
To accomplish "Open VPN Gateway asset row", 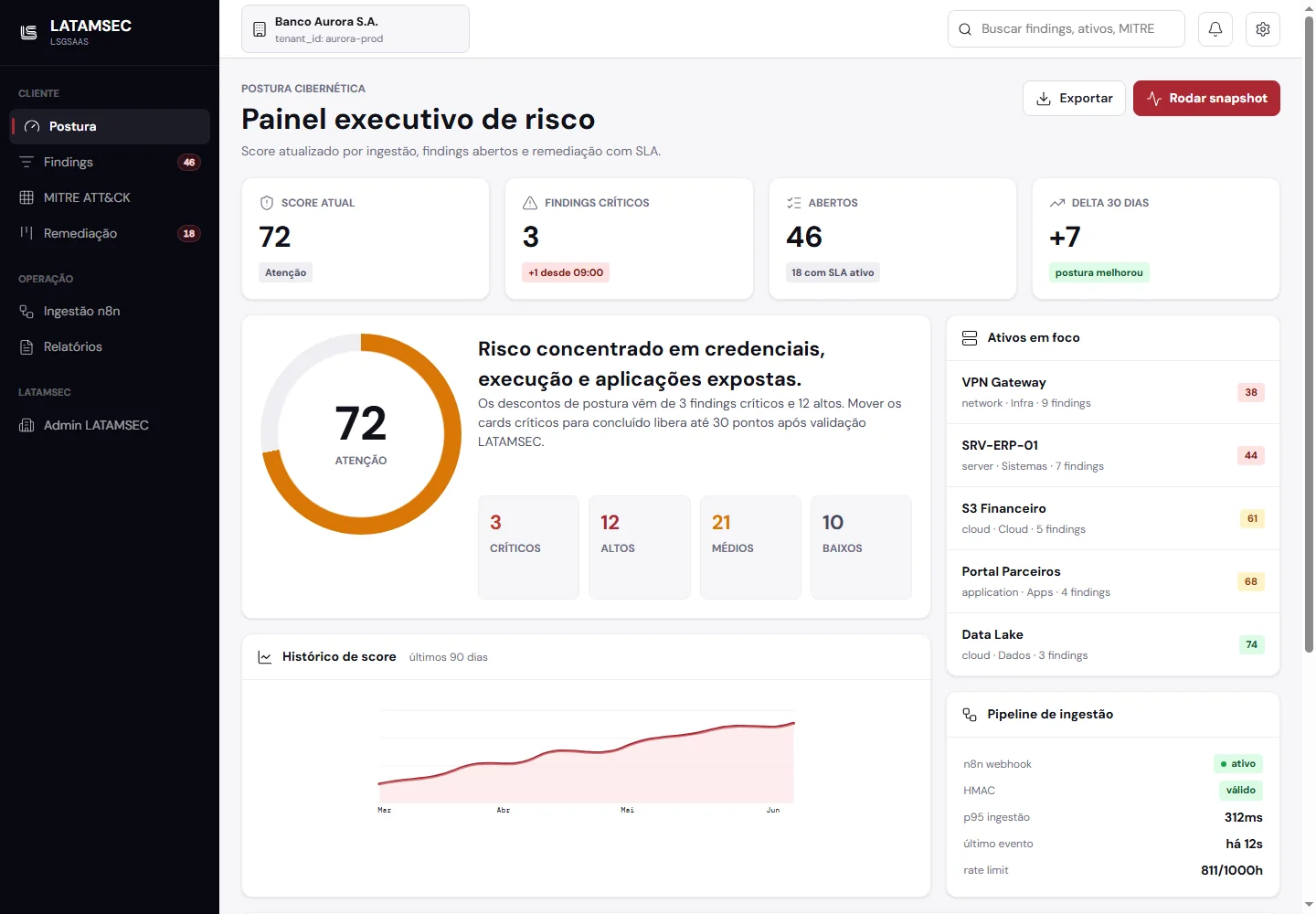I will (1113, 392).
